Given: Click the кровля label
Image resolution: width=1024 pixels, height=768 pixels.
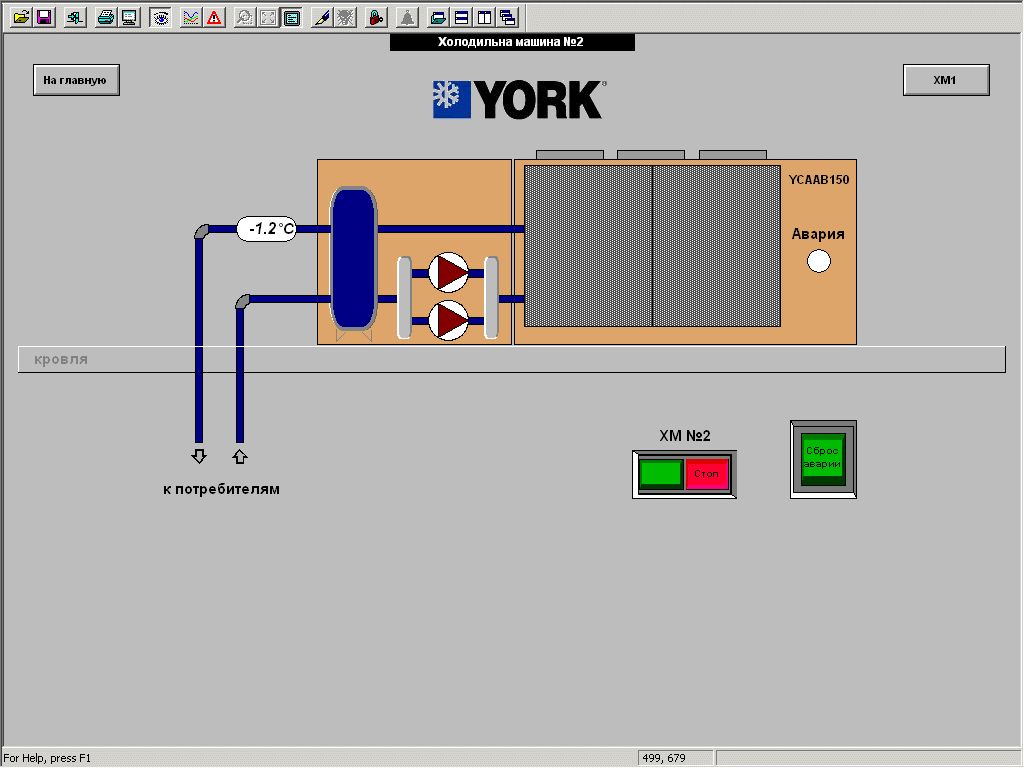Looking at the screenshot, I should click(x=61, y=359).
